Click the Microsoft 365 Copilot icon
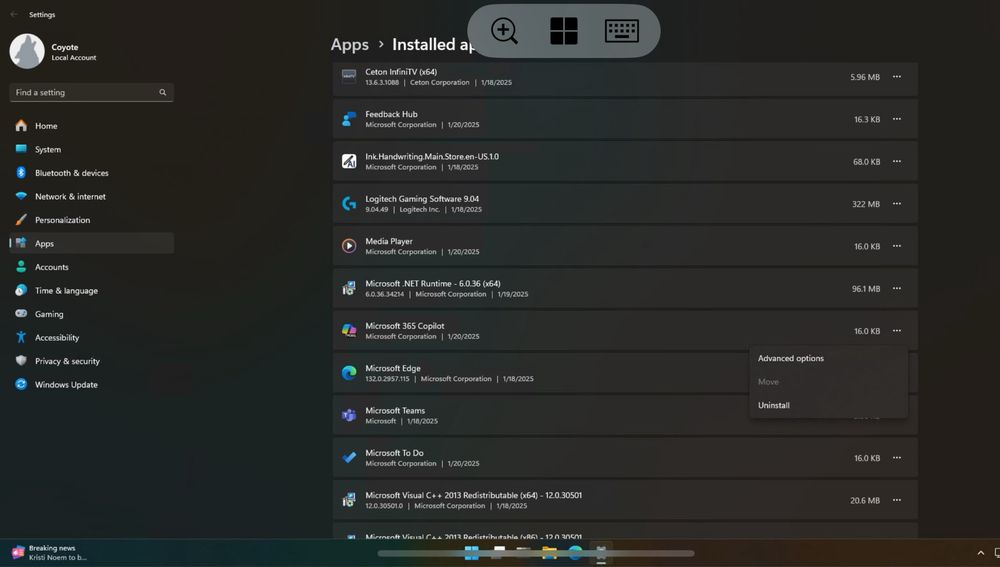Viewport: 1000px width, 567px height. click(349, 330)
